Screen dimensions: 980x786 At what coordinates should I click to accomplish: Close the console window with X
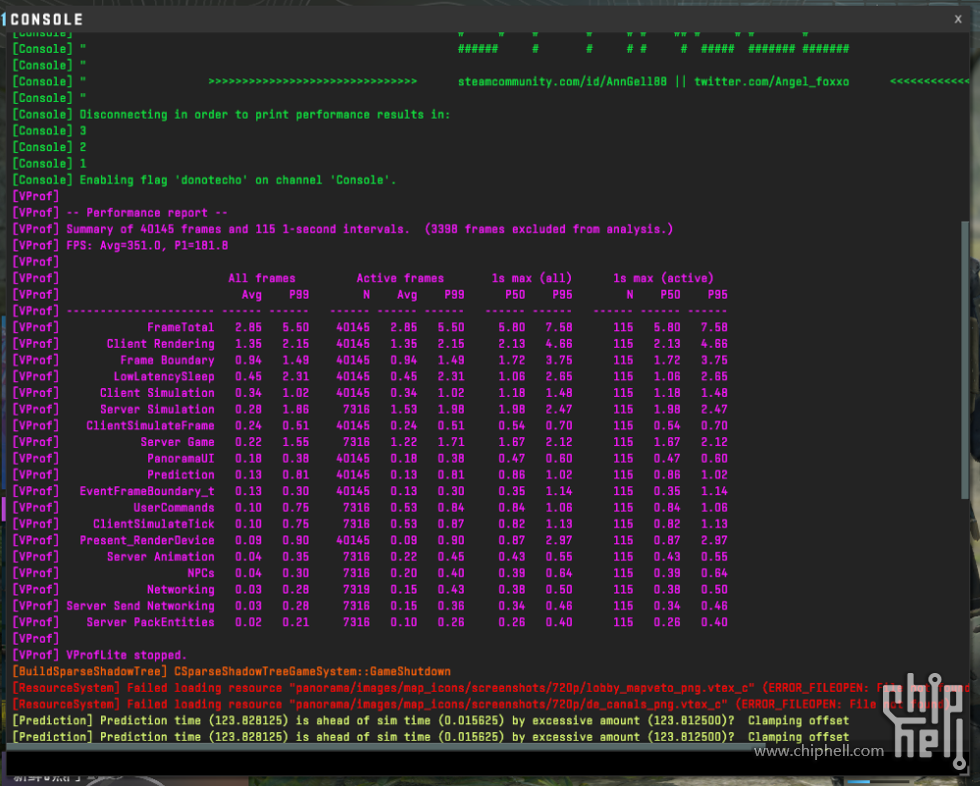point(957,19)
